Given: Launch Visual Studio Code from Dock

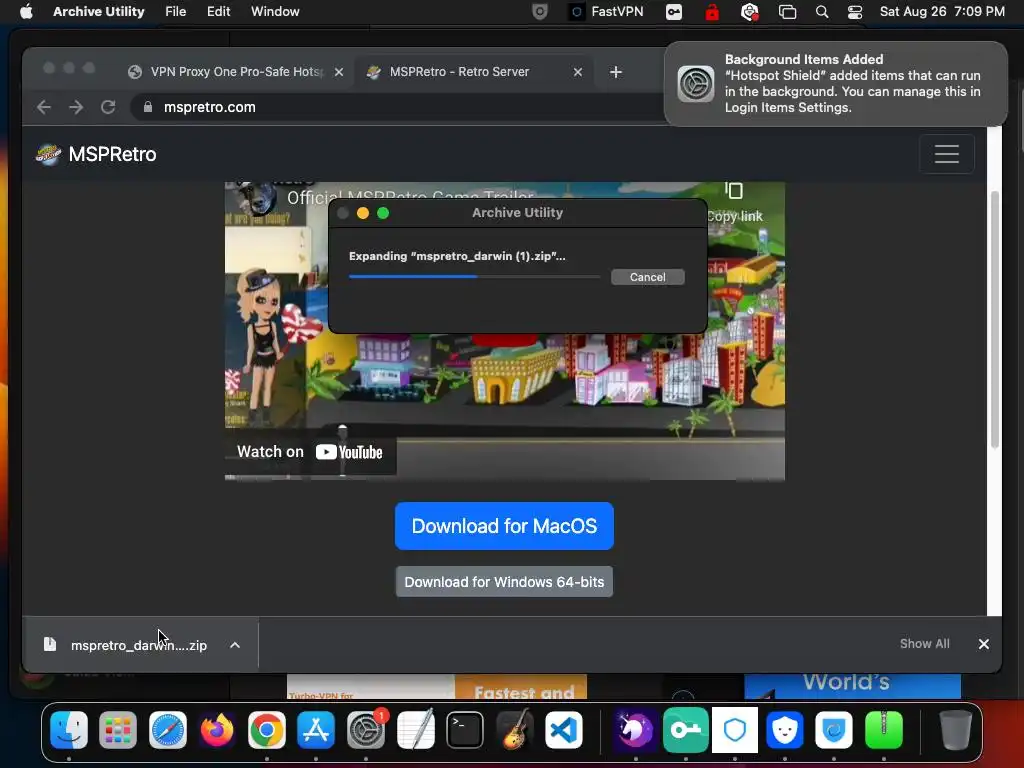Looking at the screenshot, I should point(564,729).
